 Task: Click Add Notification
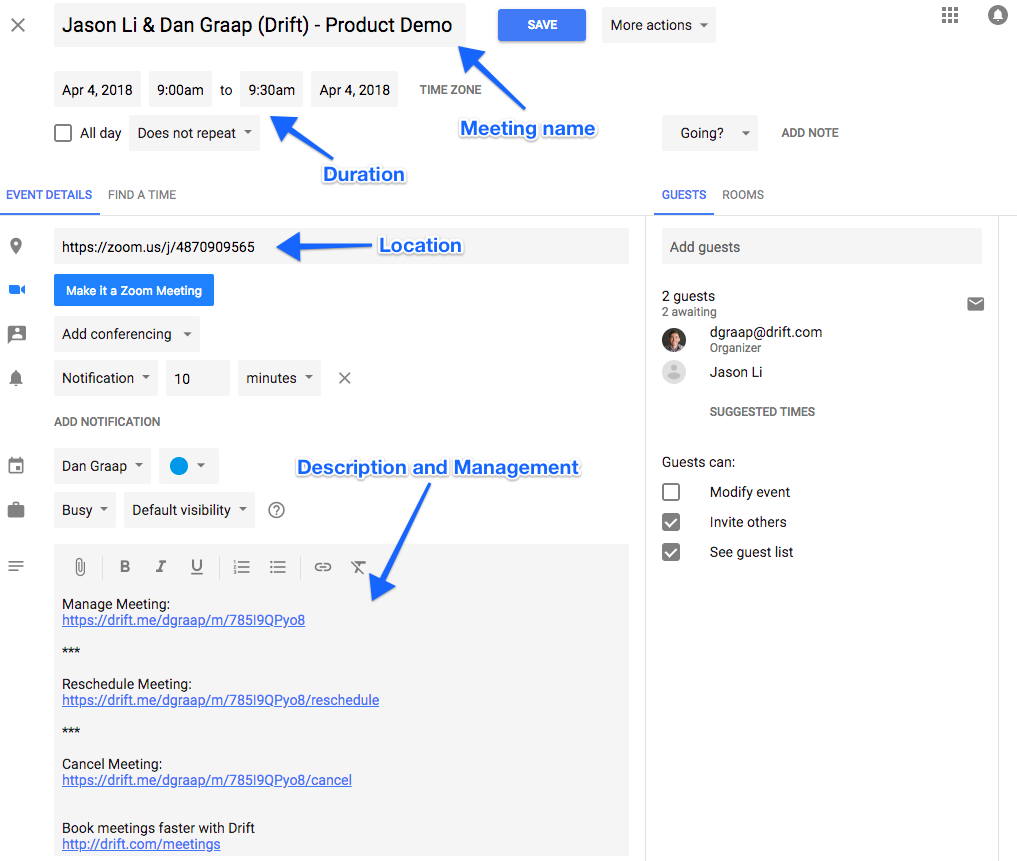tap(107, 422)
